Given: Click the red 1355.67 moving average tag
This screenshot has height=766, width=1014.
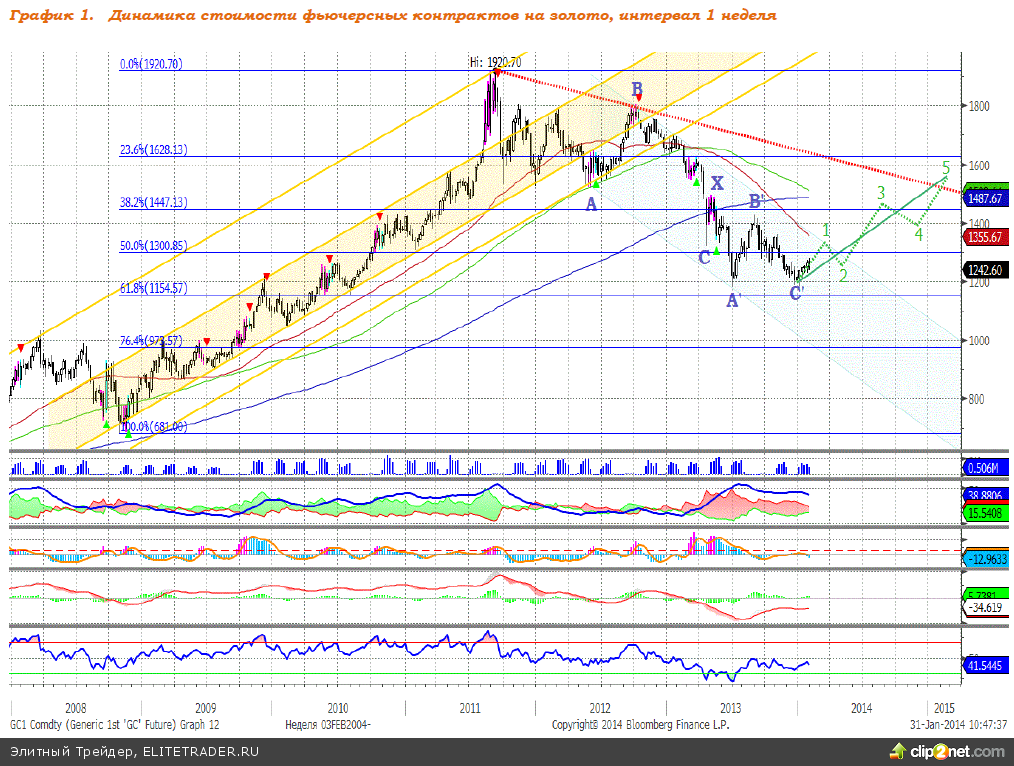Looking at the screenshot, I should 987,237.
